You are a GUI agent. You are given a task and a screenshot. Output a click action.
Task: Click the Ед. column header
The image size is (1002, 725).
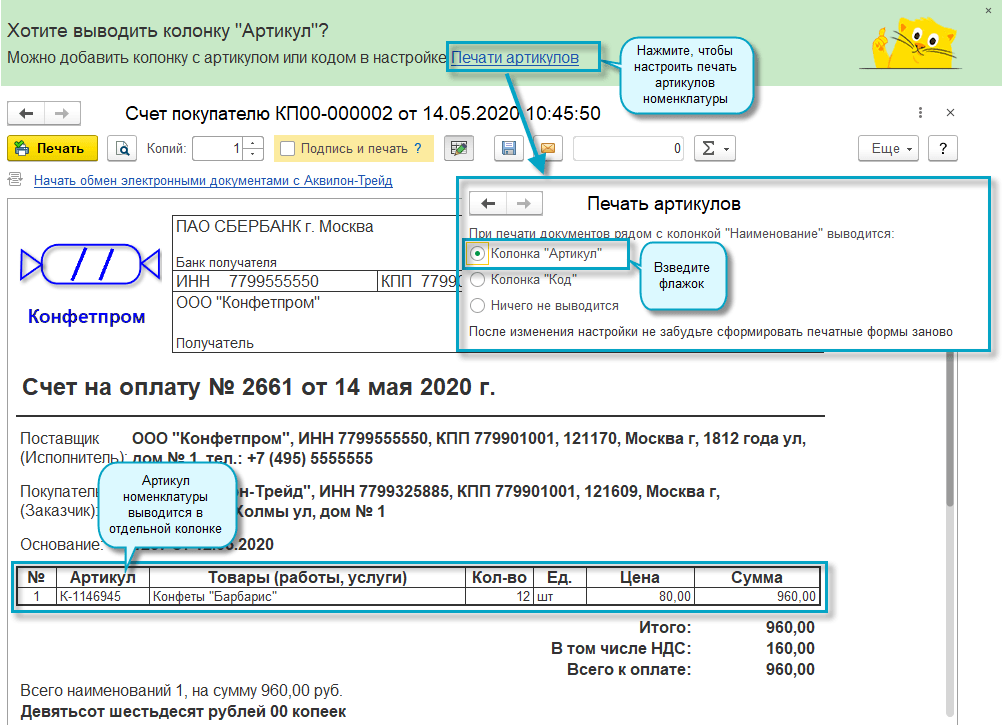(x=559, y=577)
